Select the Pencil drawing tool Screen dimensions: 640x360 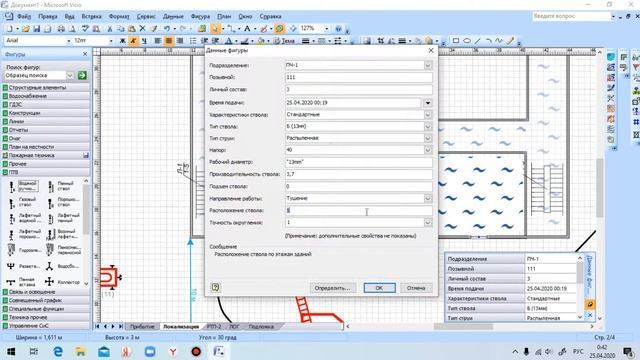510,41
